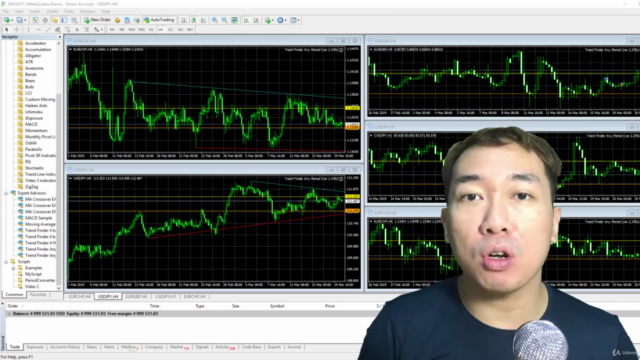Viewport: 640px width, 360px height.
Task: Open the Insert menu
Action: 35,11
